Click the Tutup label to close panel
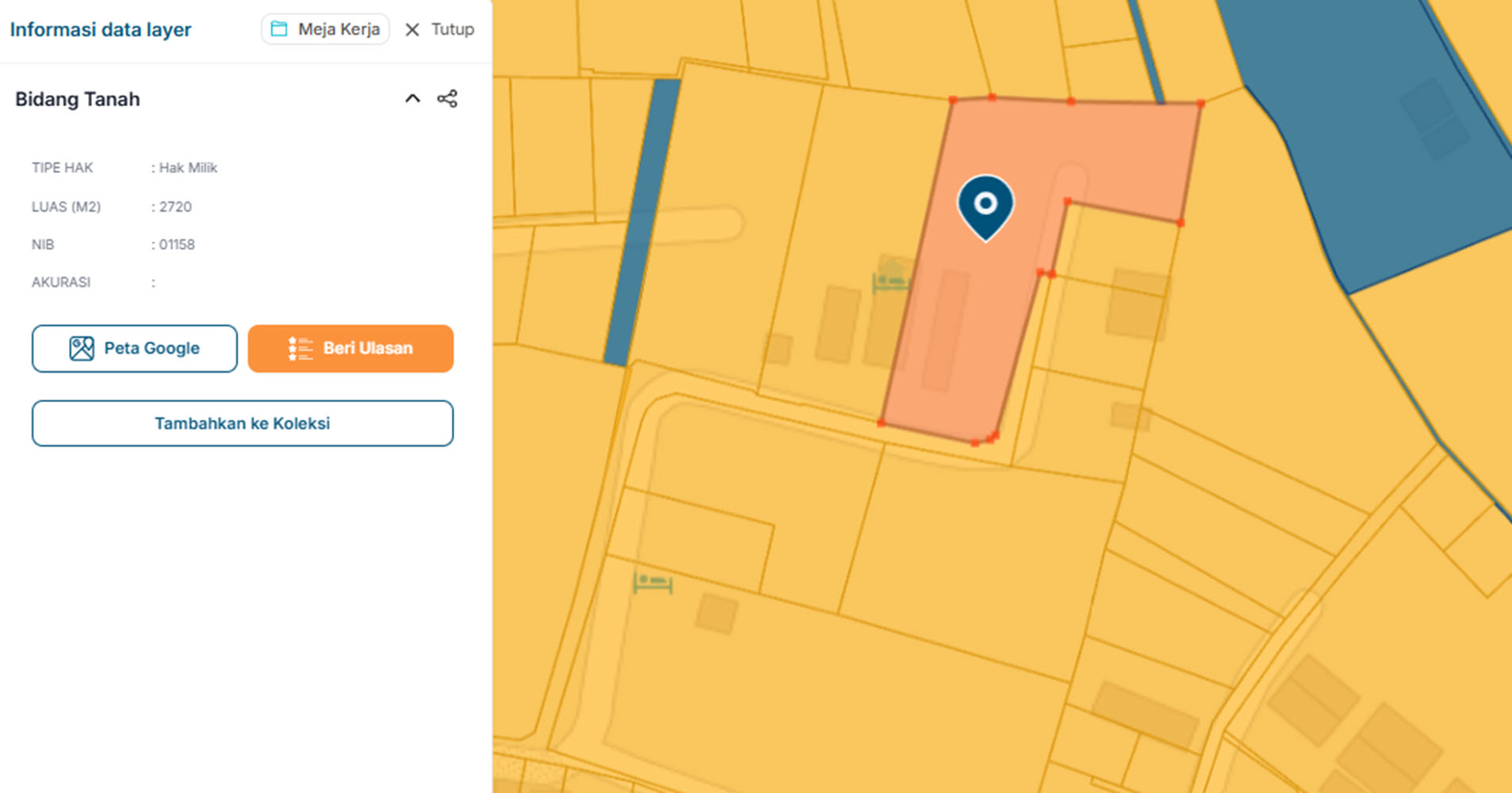The height and width of the screenshot is (793, 1512). pos(452,29)
